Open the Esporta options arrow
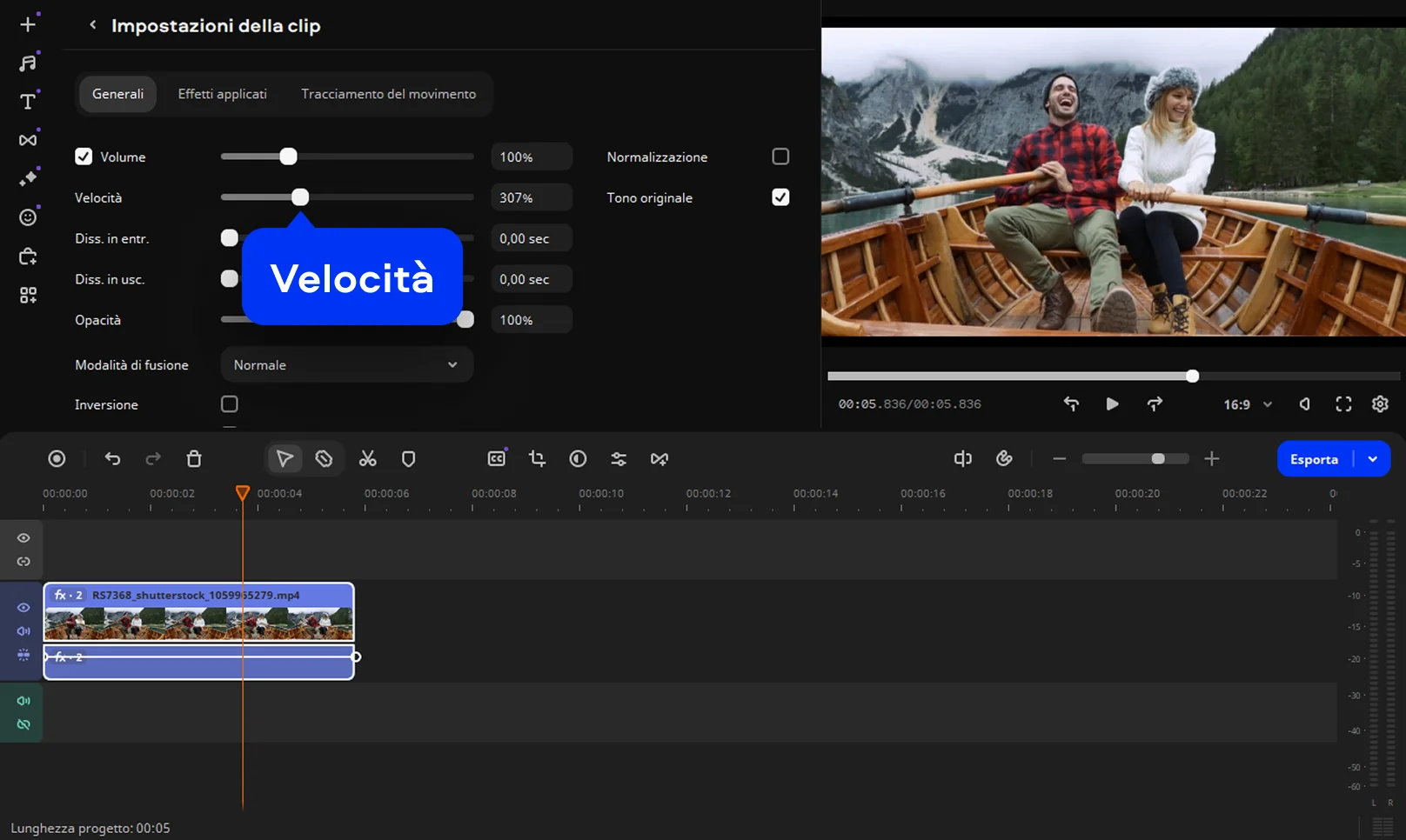 [1373, 459]
